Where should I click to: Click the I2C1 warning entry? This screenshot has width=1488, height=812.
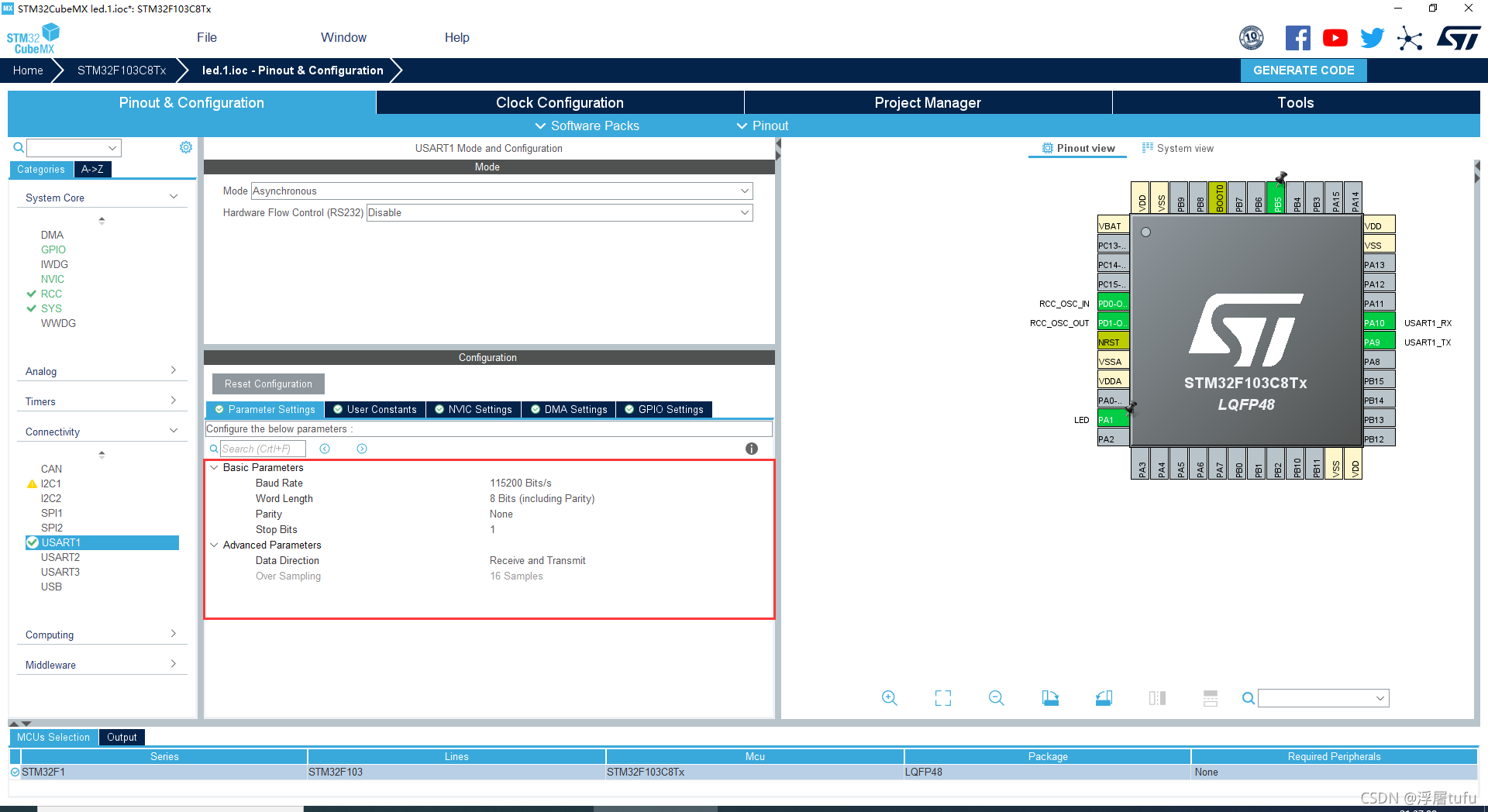(51, 483)
